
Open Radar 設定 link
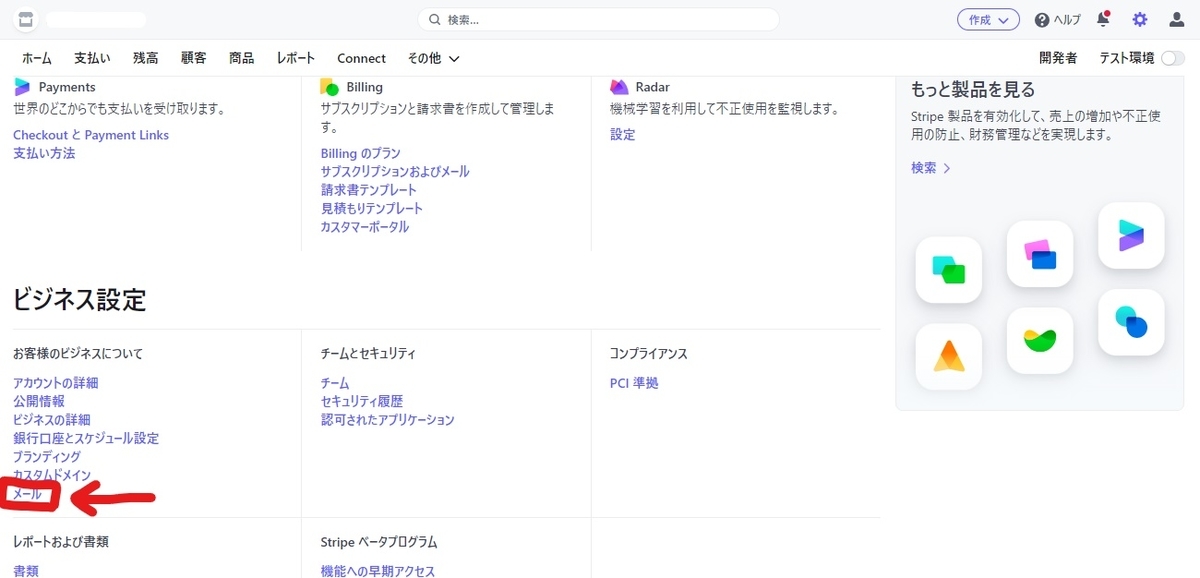pyautogui.click(x=623, y=135)
